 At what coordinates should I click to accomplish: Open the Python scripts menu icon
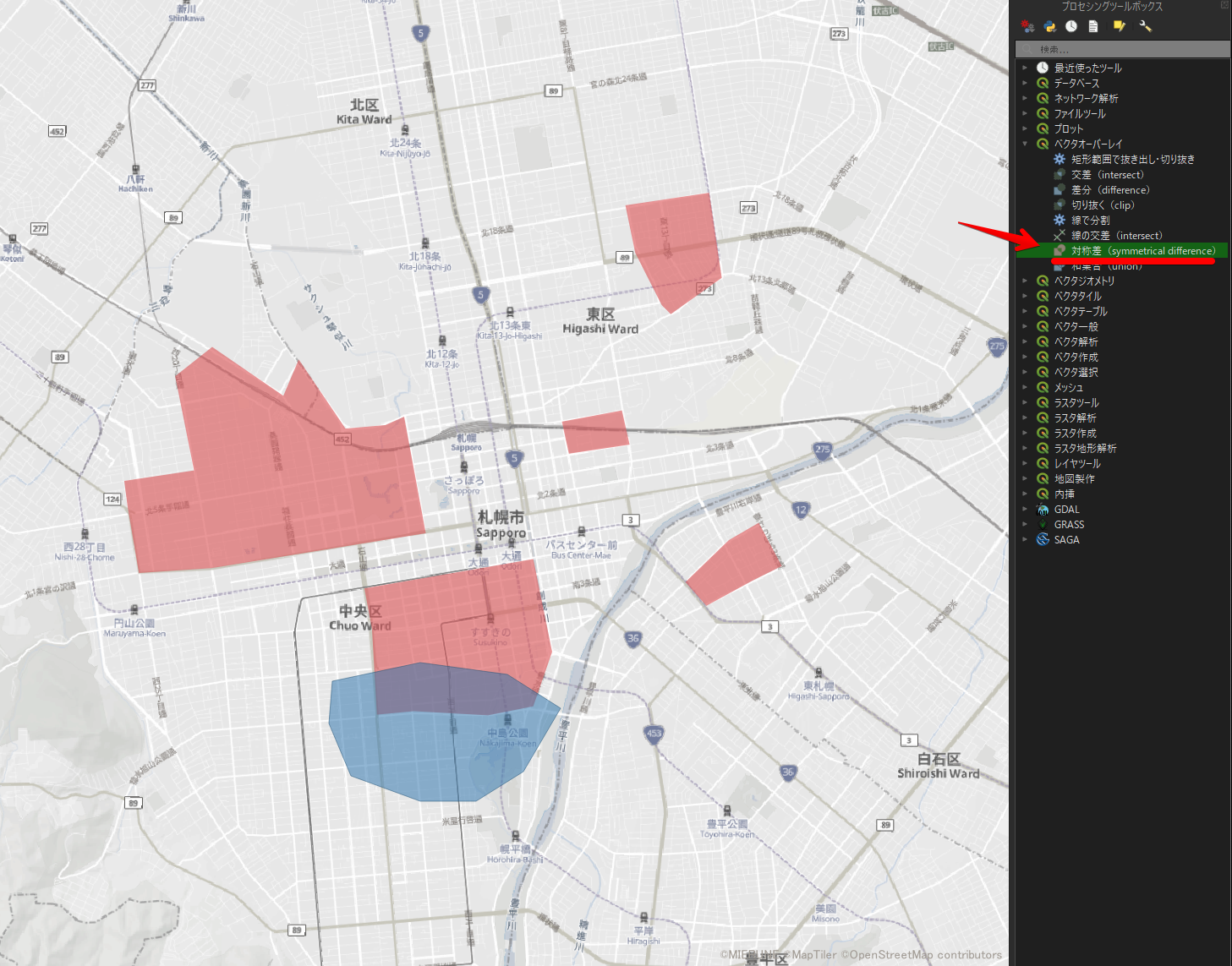point(1049,26)
